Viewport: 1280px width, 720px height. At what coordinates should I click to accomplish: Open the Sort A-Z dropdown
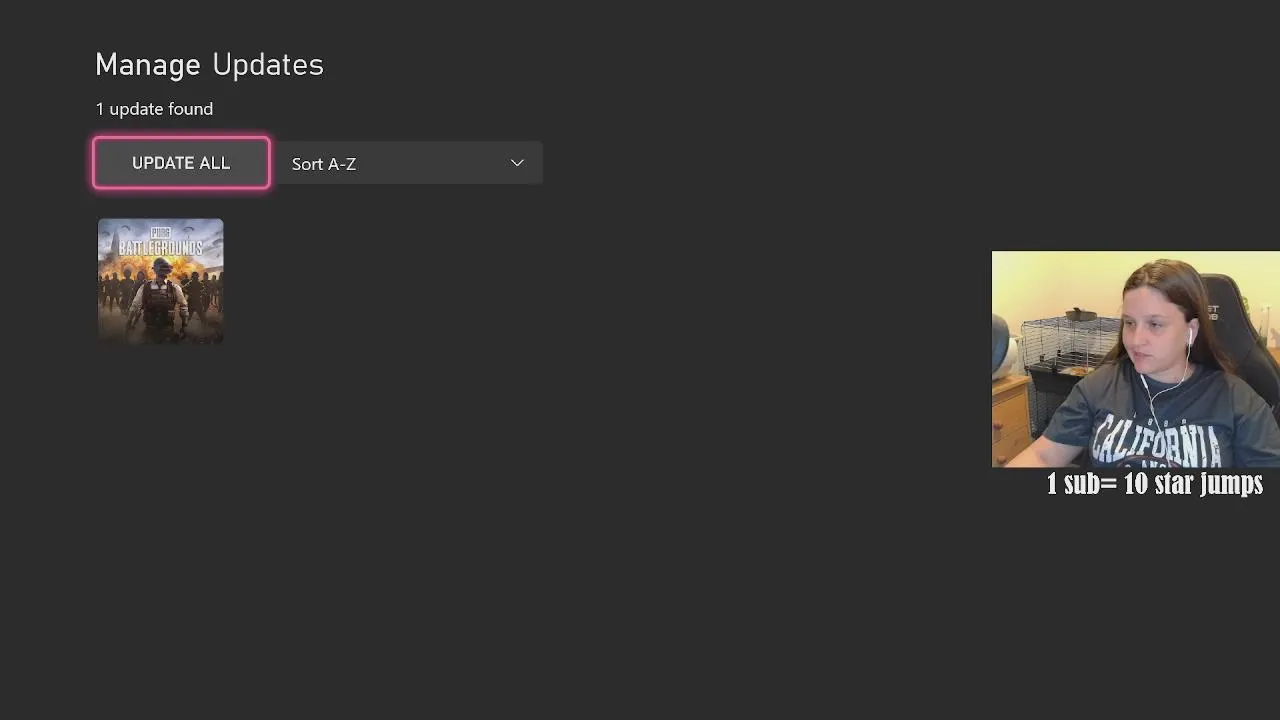409,163
